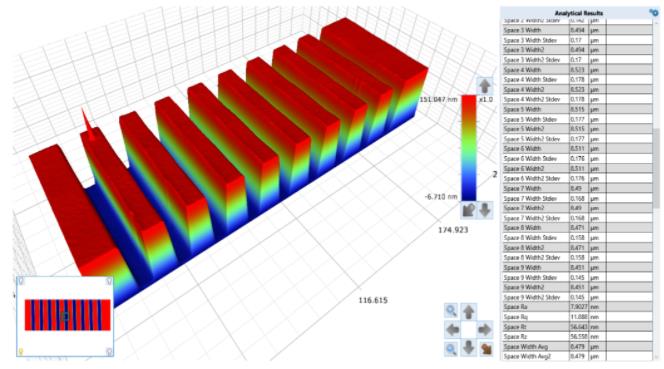Open Analytical Results panel settings icon
Viewport: 664px width, 369px height.
(654, 13)
